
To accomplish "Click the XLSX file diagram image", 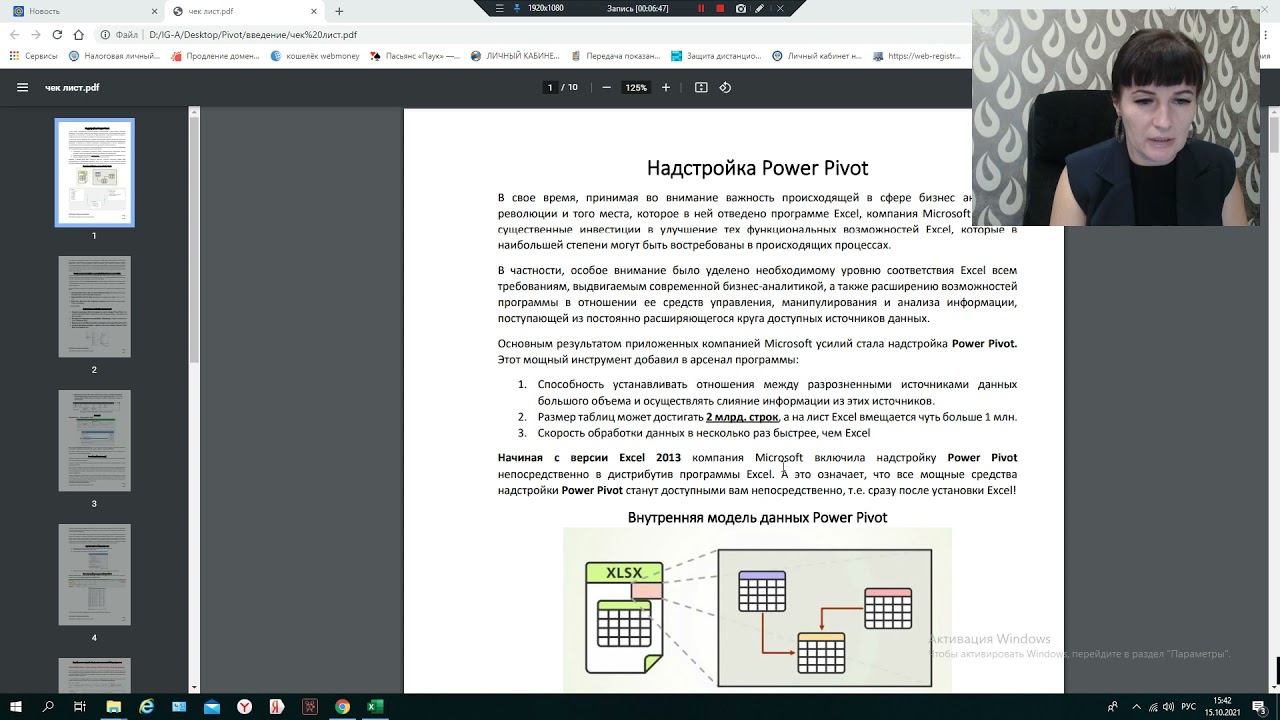I will [x=625, y=617].
